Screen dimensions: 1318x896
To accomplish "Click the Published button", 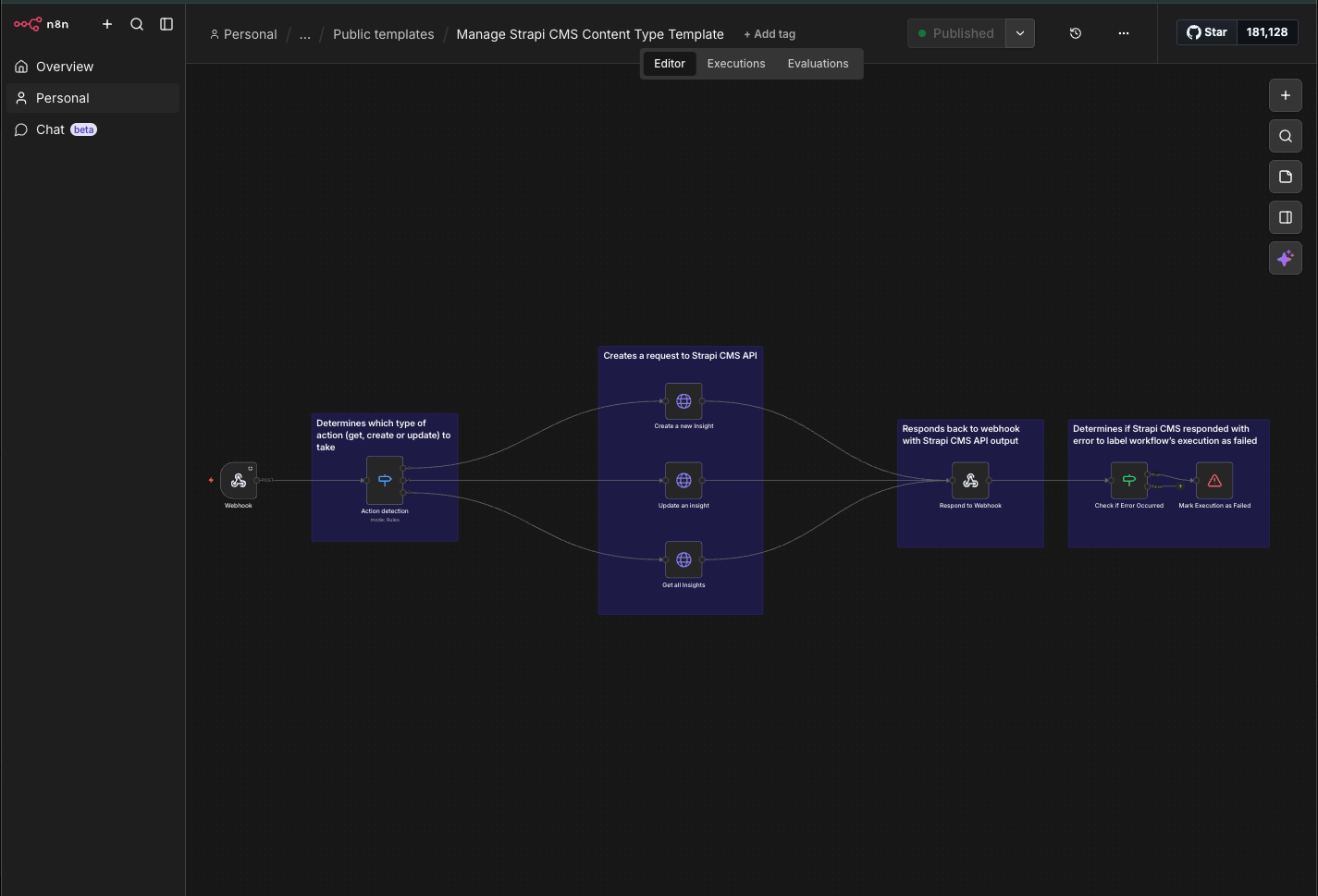I will coord(956,33).
